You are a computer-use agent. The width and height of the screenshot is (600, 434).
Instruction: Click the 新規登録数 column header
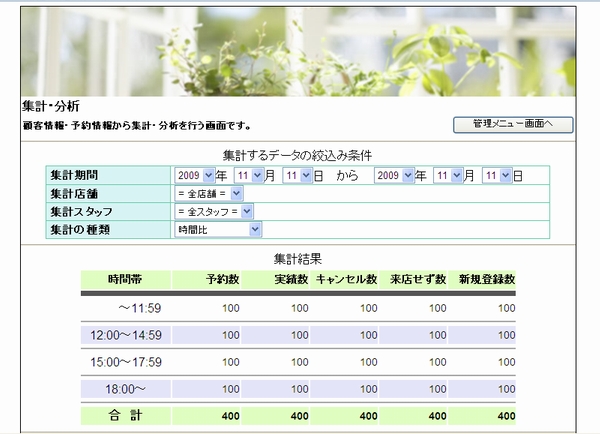pyautogui.click(x=486, y=279)
